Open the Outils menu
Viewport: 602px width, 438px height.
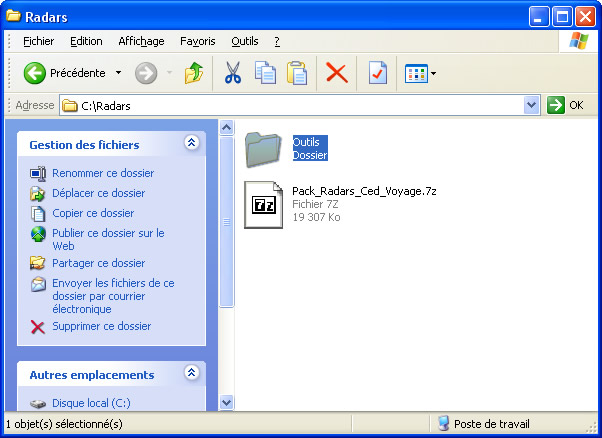245,41
